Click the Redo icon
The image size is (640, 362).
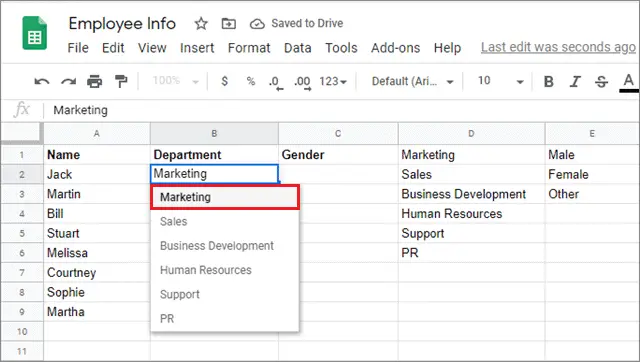[x=68, y=82]
